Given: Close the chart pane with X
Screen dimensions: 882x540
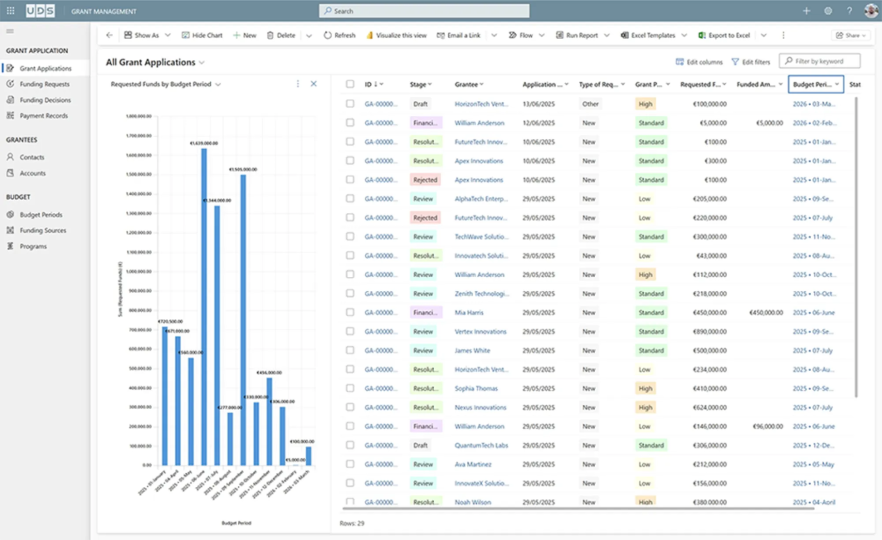Looking at the screenshot, I should tap(313, 84).
